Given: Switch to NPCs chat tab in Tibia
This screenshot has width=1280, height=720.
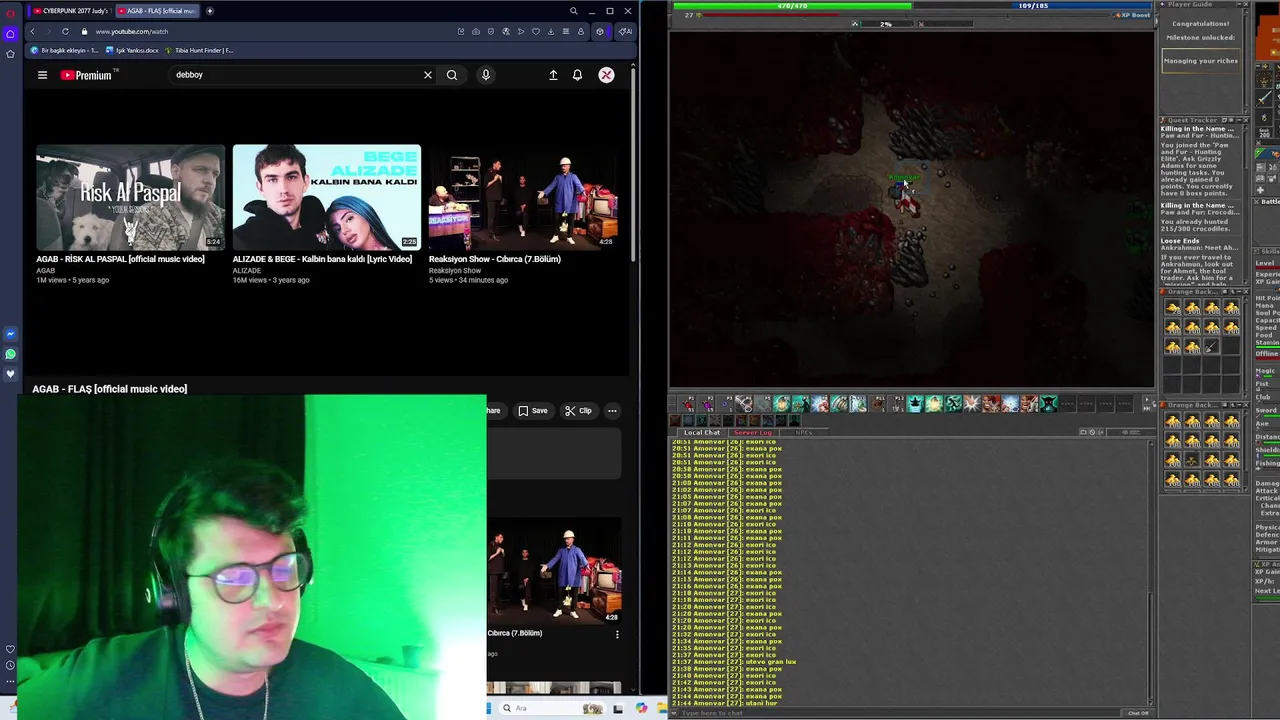Looking at the screenshot, I should coord(803,433).
